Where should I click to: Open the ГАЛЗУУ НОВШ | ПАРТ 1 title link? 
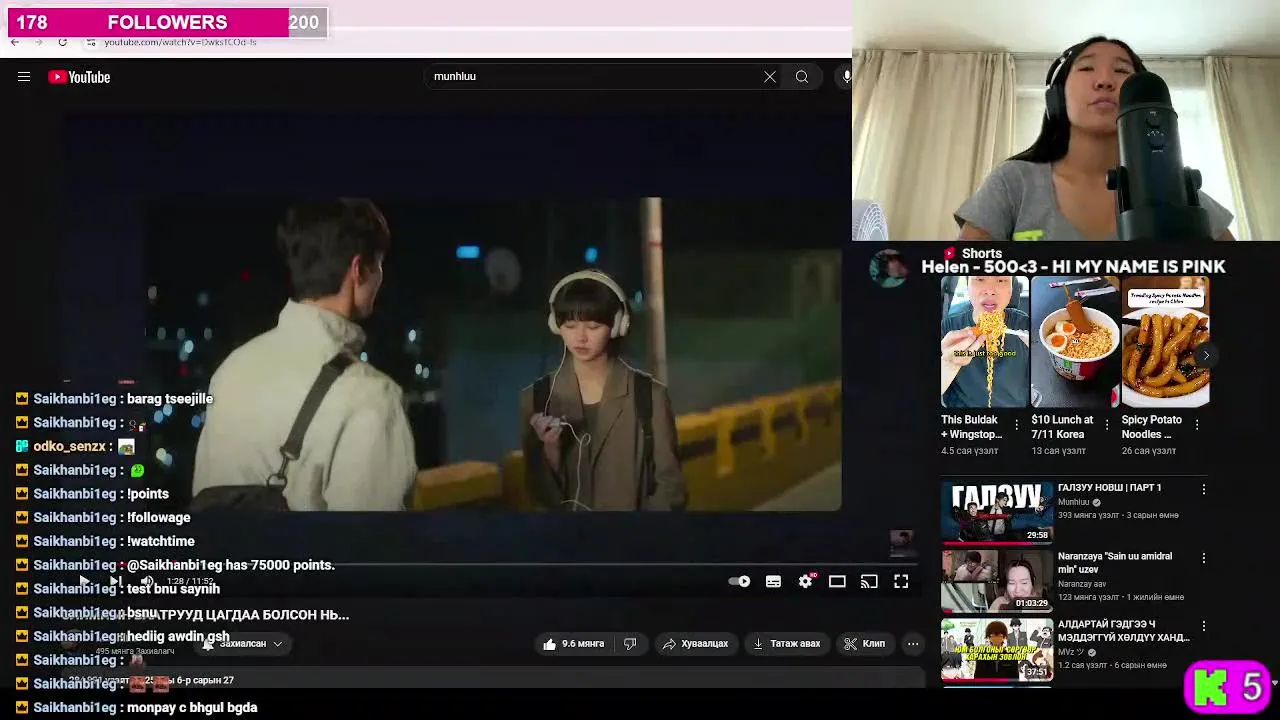[x=1110, y=488]
